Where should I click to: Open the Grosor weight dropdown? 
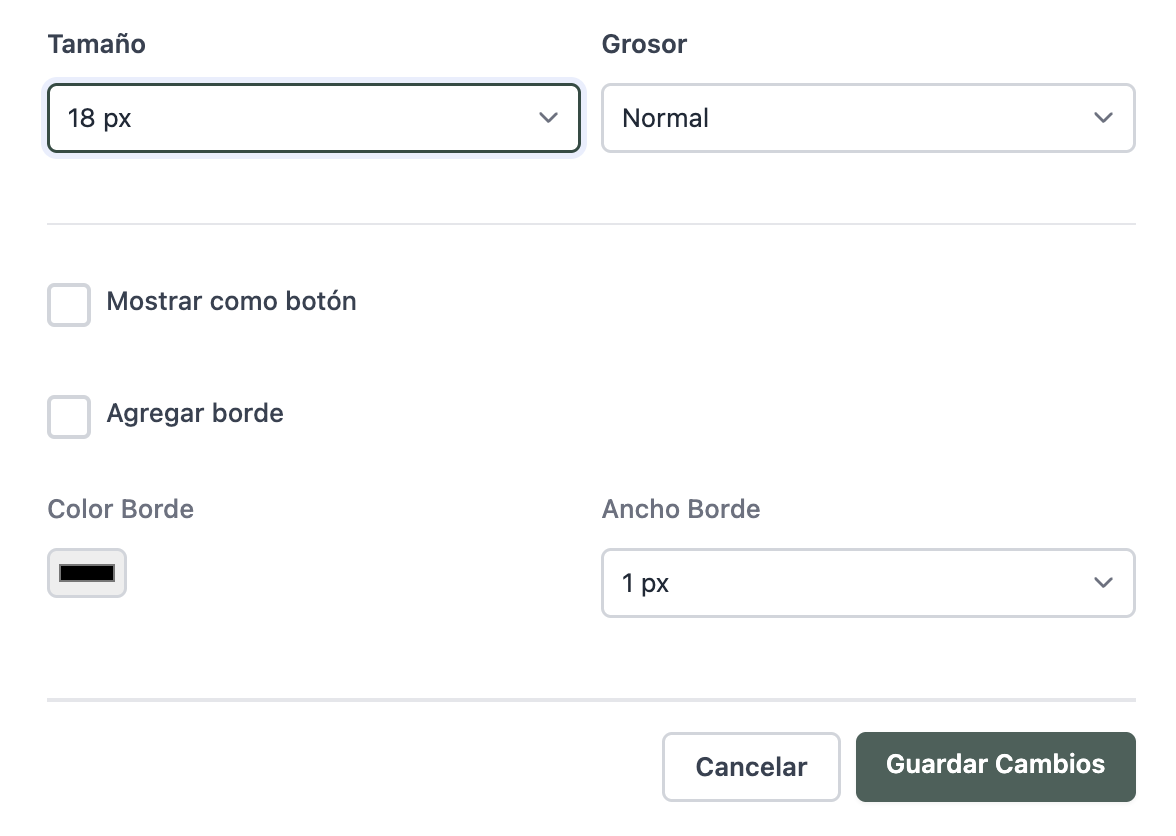click(x=867, y=118)
